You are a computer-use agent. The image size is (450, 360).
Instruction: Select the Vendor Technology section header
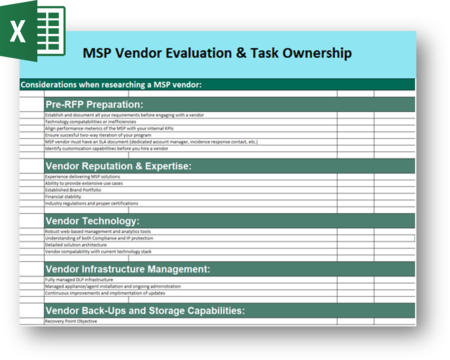coord(230,221)
